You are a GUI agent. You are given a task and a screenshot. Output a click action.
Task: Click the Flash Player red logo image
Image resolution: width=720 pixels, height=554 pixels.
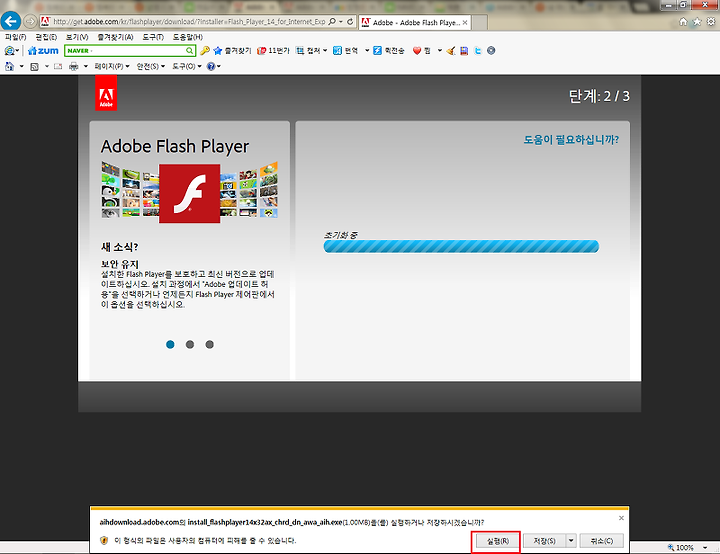[x=189, y=193]
